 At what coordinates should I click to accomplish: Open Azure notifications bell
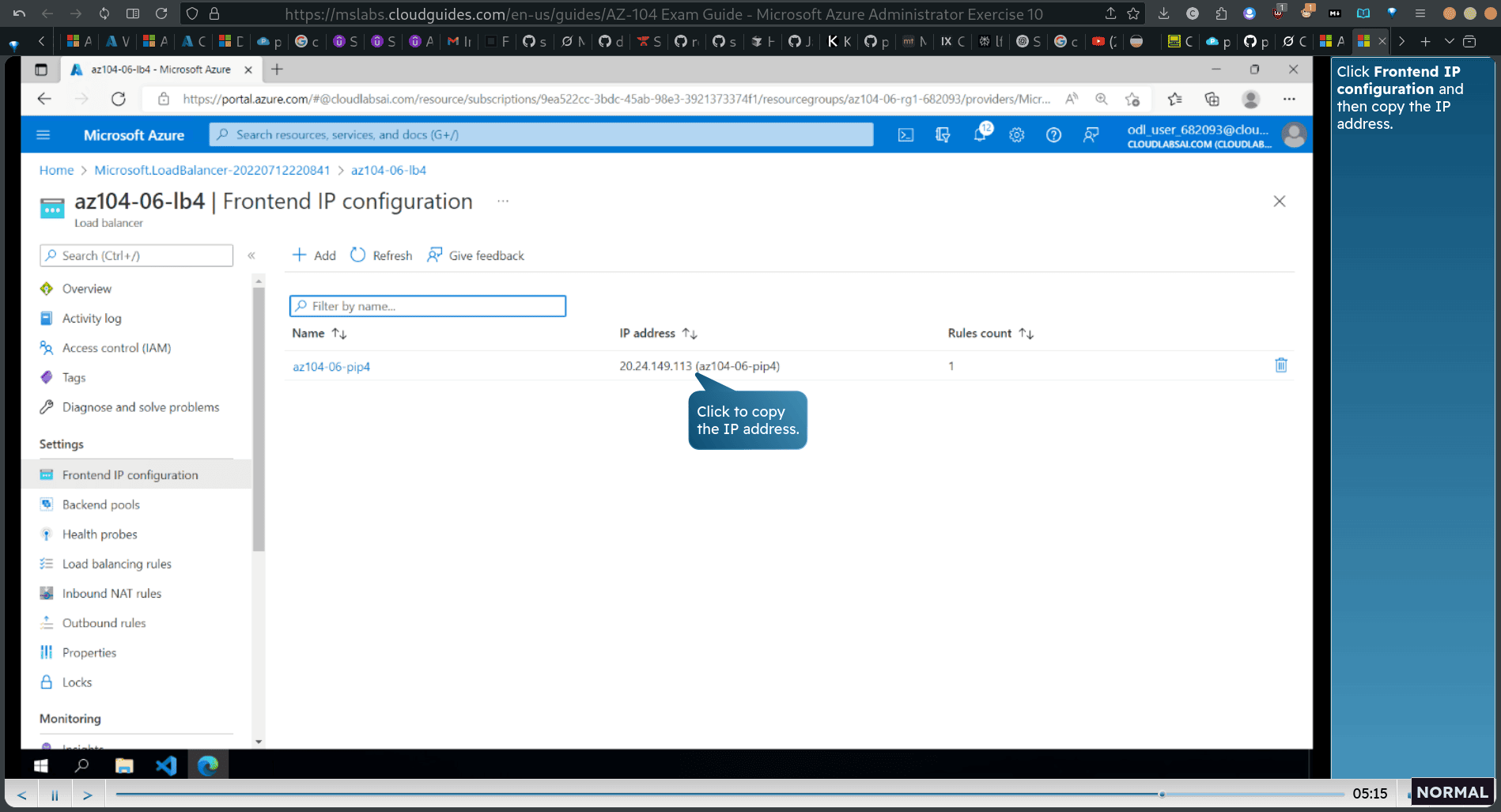[x=981, y=134]
